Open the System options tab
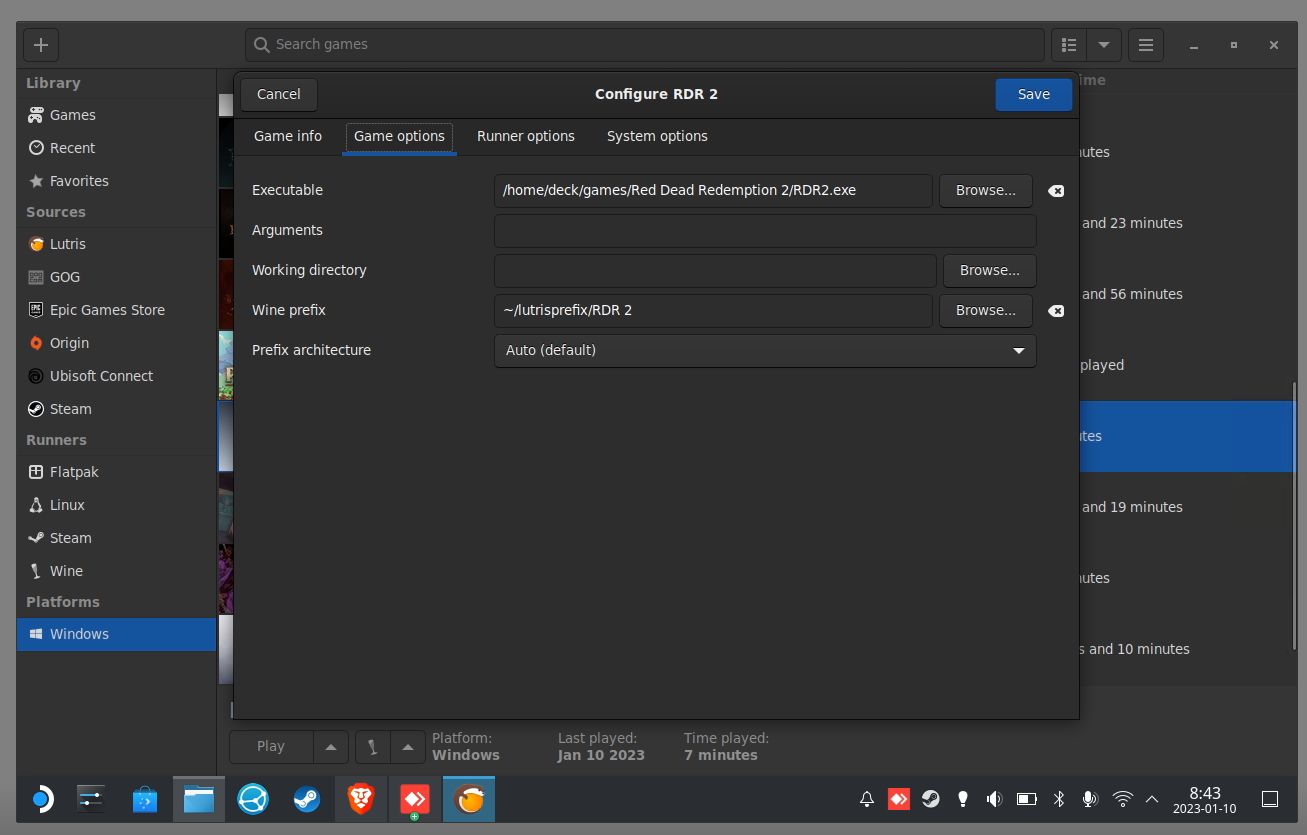Viewport: 1307px width, 835px height. point(657,136)
